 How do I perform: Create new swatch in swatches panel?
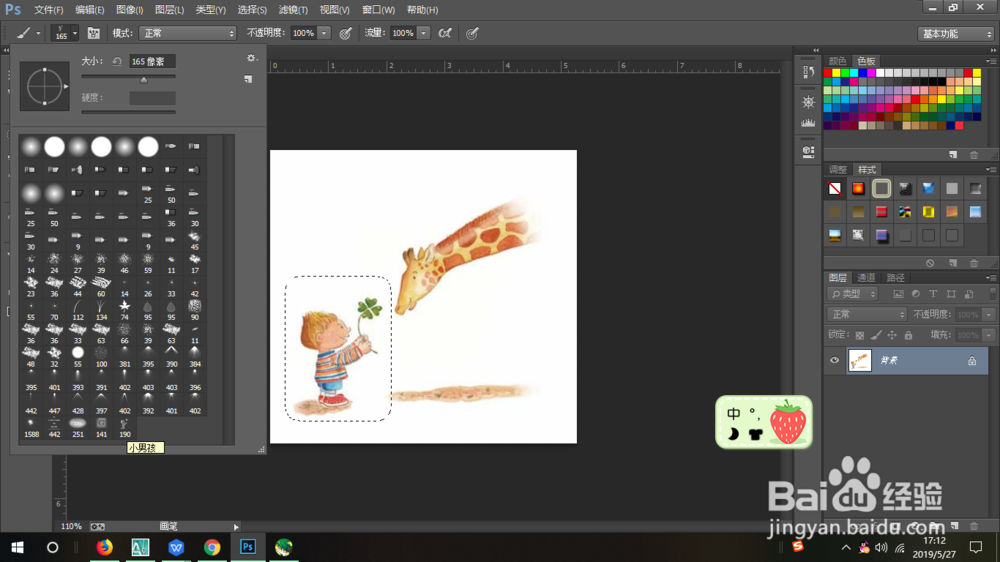(x=953, y=155)
